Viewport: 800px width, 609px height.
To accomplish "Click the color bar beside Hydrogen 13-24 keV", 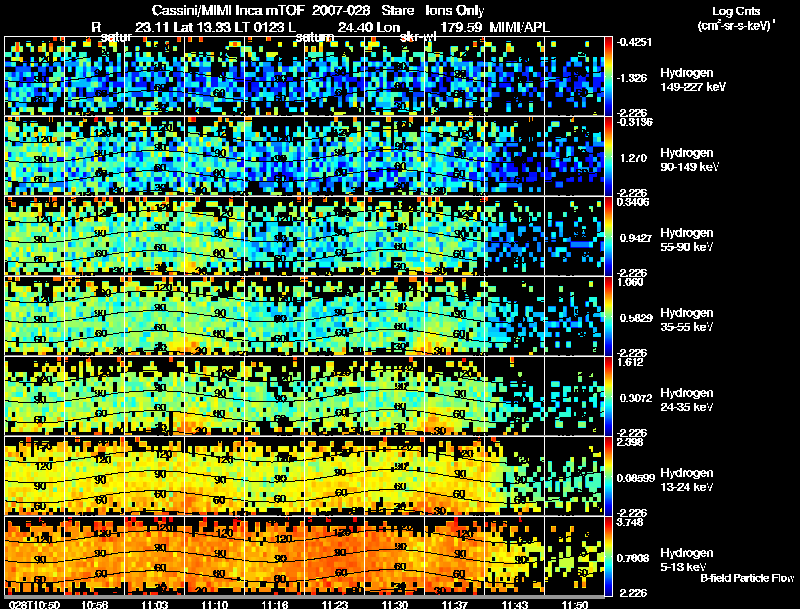I will point(608,476).
